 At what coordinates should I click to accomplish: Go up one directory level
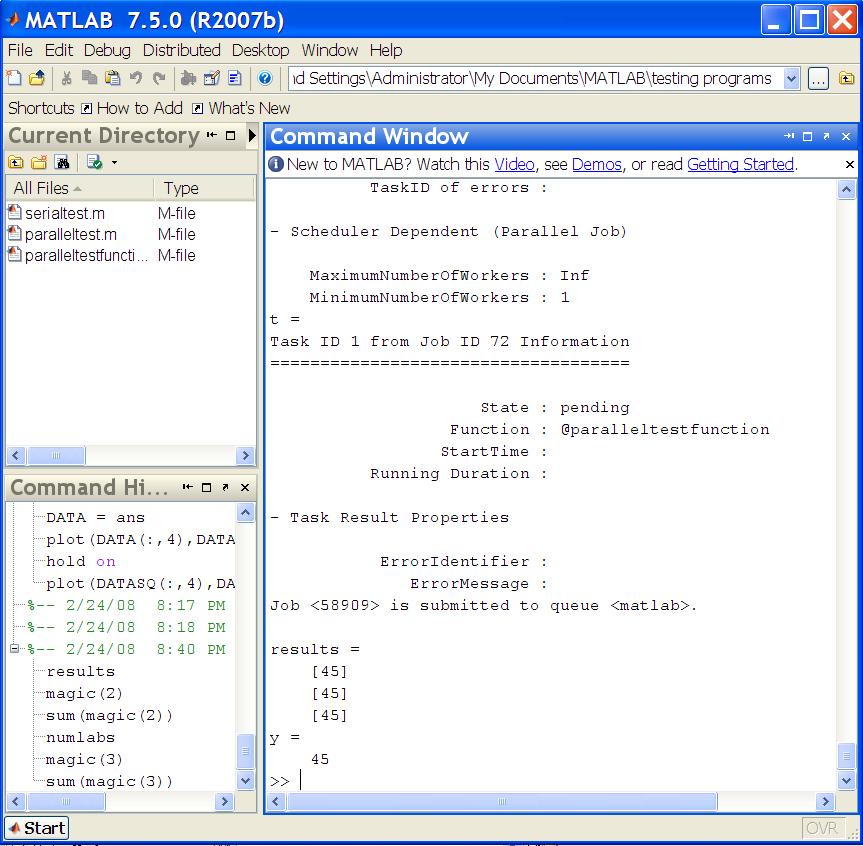coord(846,79)
